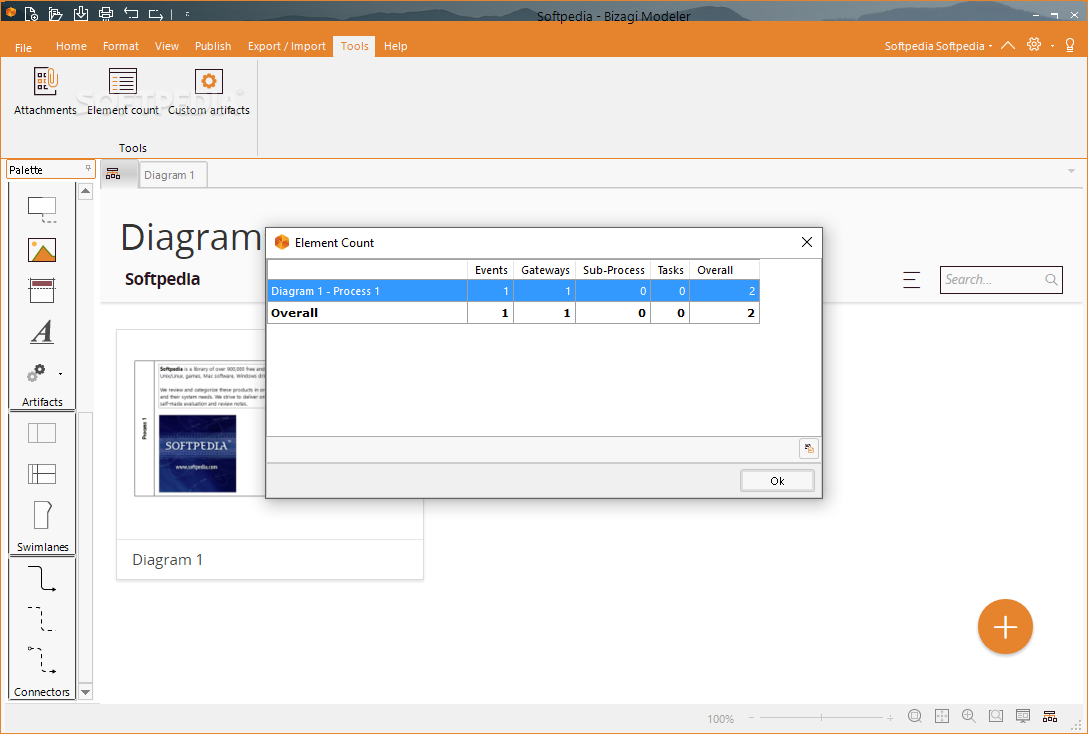Click the Save icon in title bar

point(80,12)
